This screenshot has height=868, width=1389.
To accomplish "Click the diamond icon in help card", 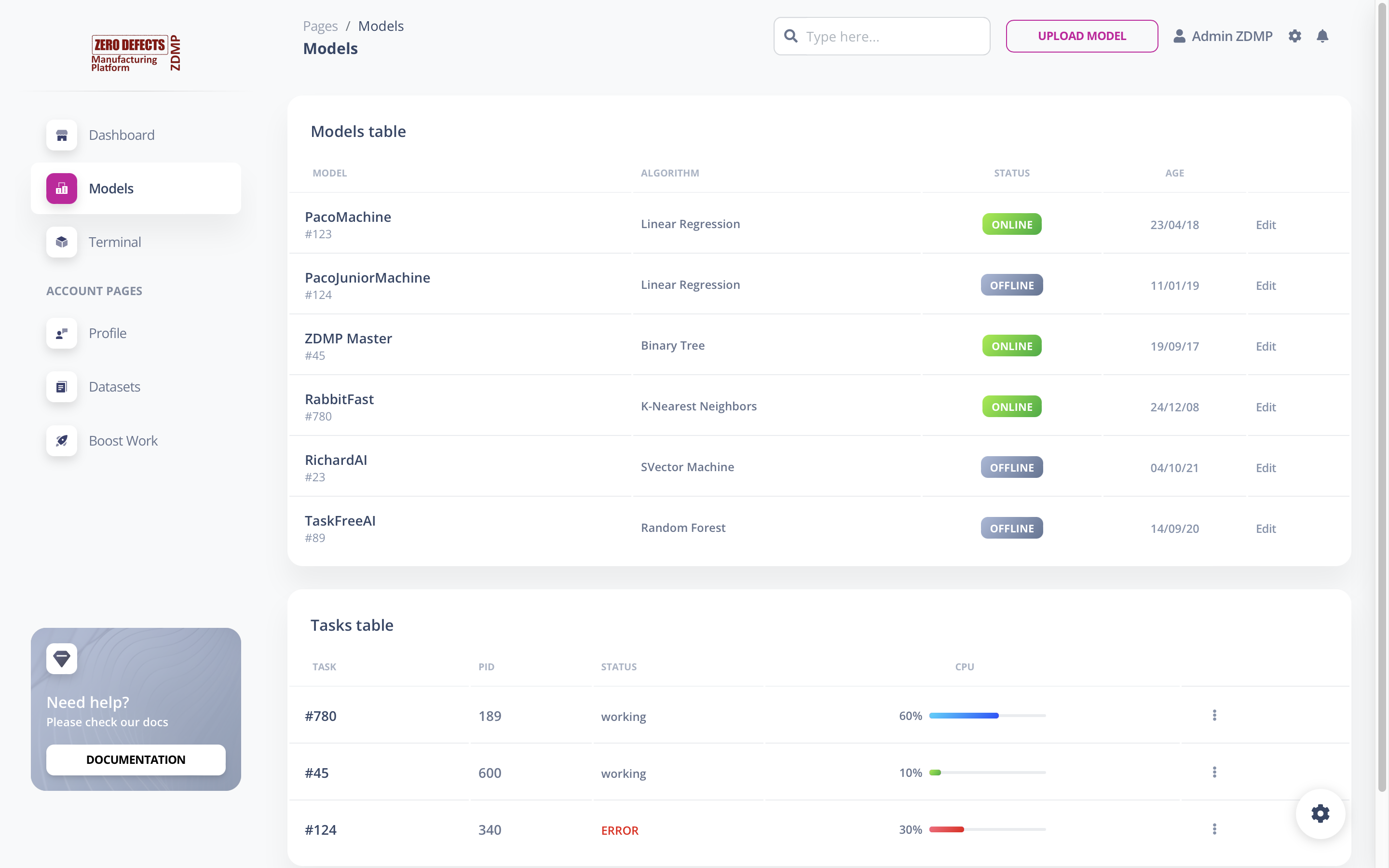I will pos(61,658).
